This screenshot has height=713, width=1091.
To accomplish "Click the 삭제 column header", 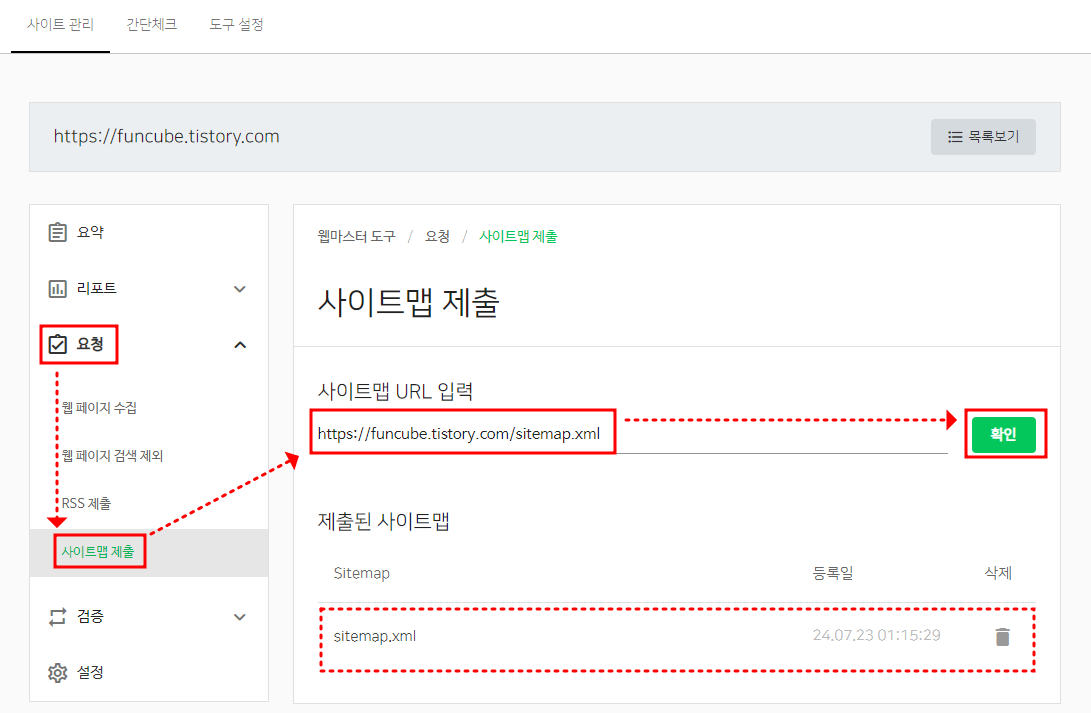I will point(998,573).
